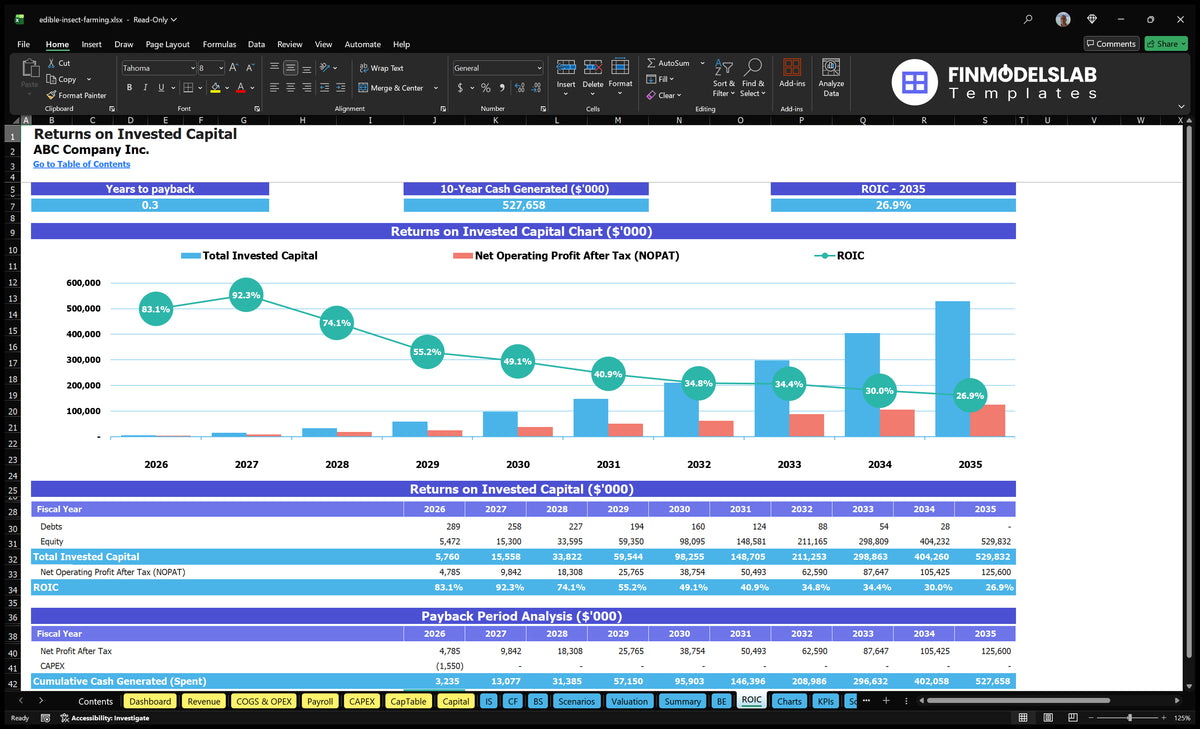Image resolution: width=1200 pixels, height=729 pixels.
Task: Expand the Merge & Center dropdown arrow
Action: point(435,88)
